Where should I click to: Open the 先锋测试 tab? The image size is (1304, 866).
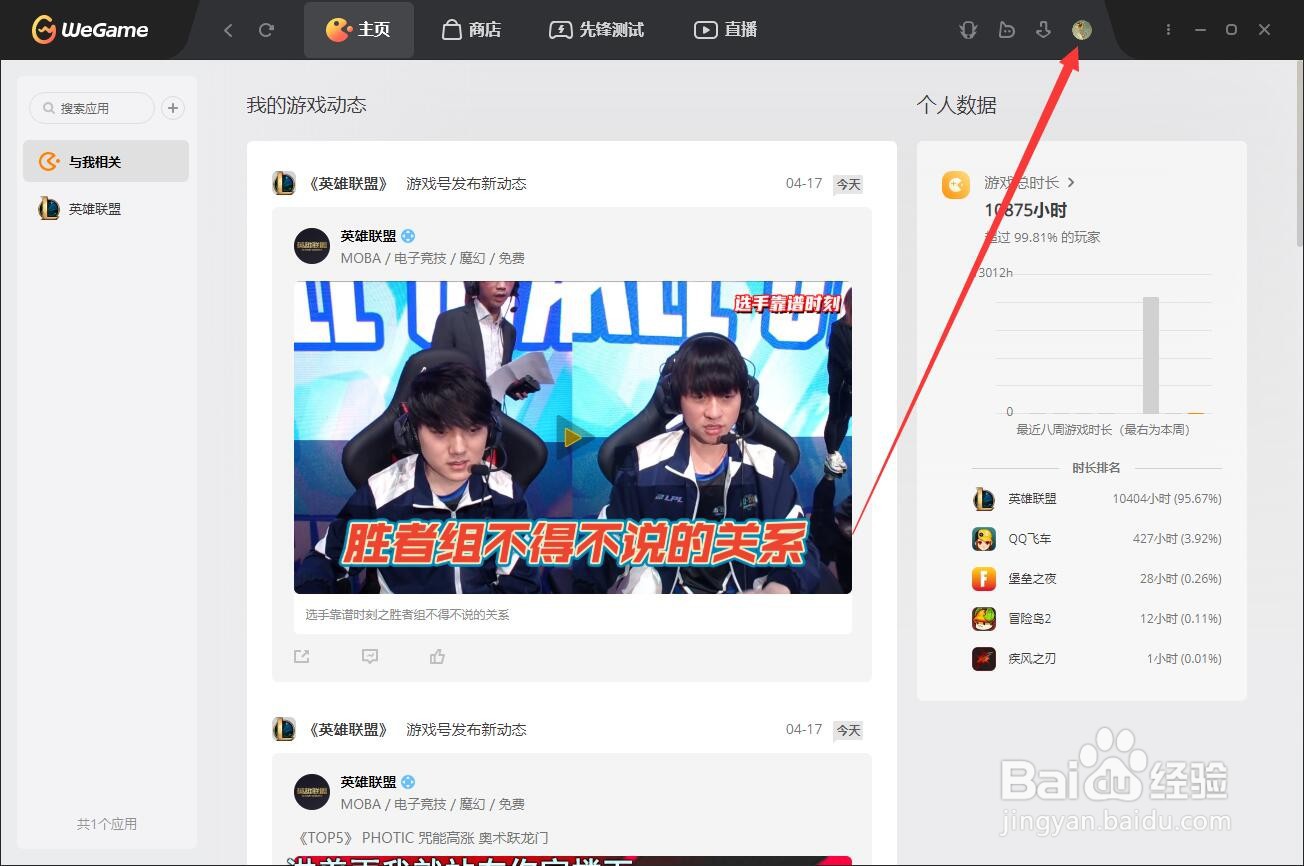tap(597, 30)
